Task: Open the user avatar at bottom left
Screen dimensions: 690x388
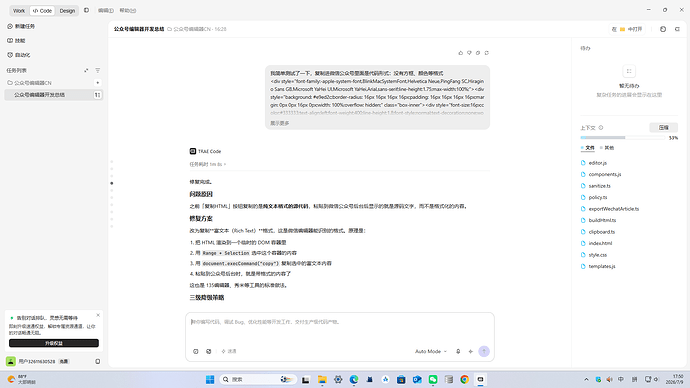Action: (x=11, y=361)
